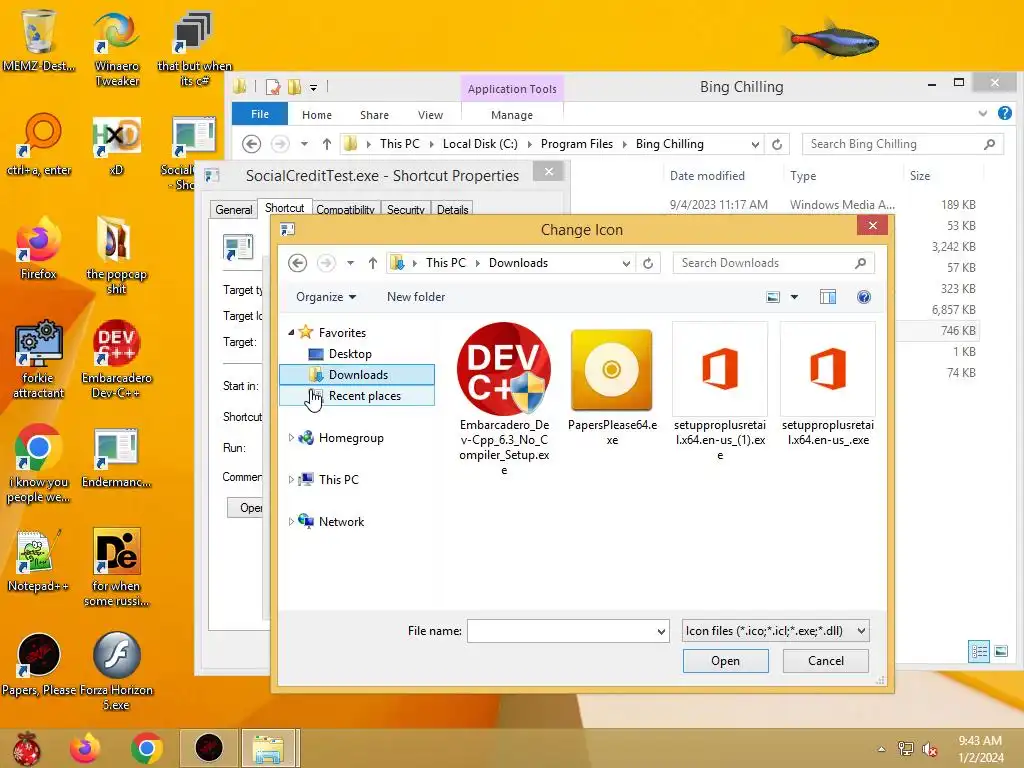The height and width of the screenshot is (768, 1024).
Task: Select Downloads under Favorites
Action: pyautogui.click(x=357, y=374)
